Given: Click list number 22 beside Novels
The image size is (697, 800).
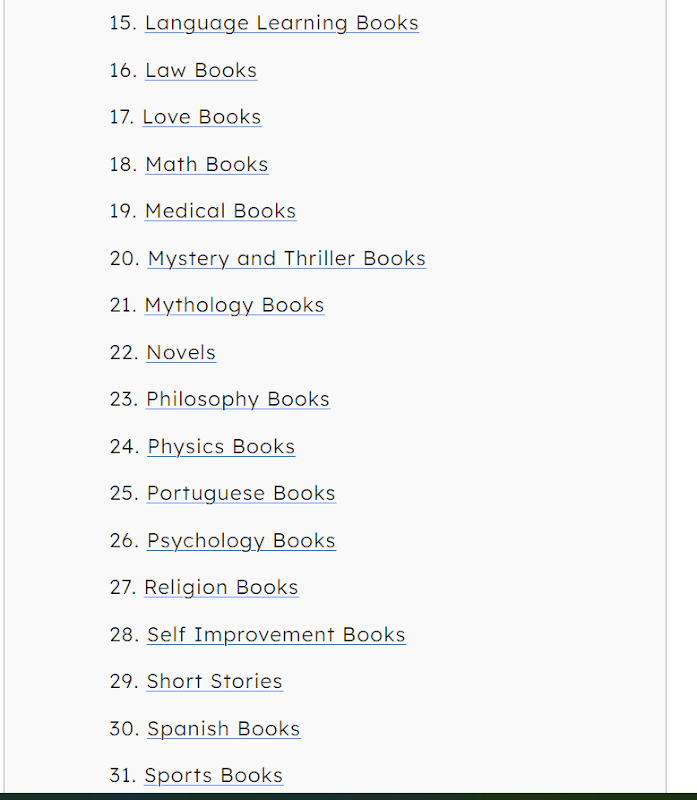Looking at the screenshot, I should click(x=123, y=352).
